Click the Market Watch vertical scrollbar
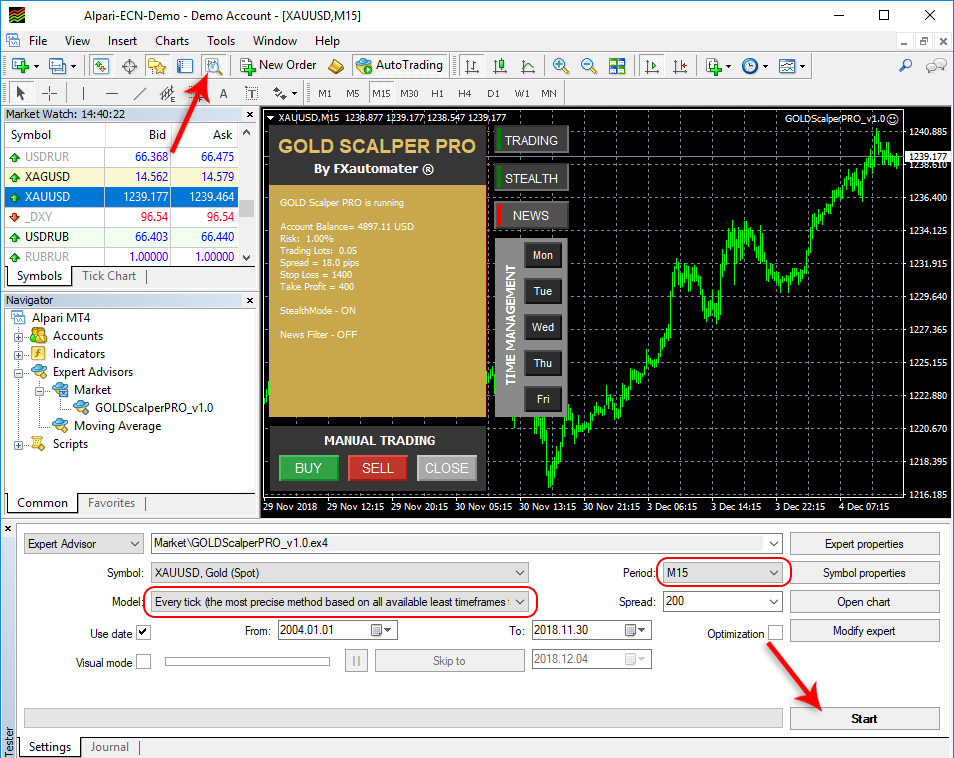 pyautogui.click(x=246, y=195)
